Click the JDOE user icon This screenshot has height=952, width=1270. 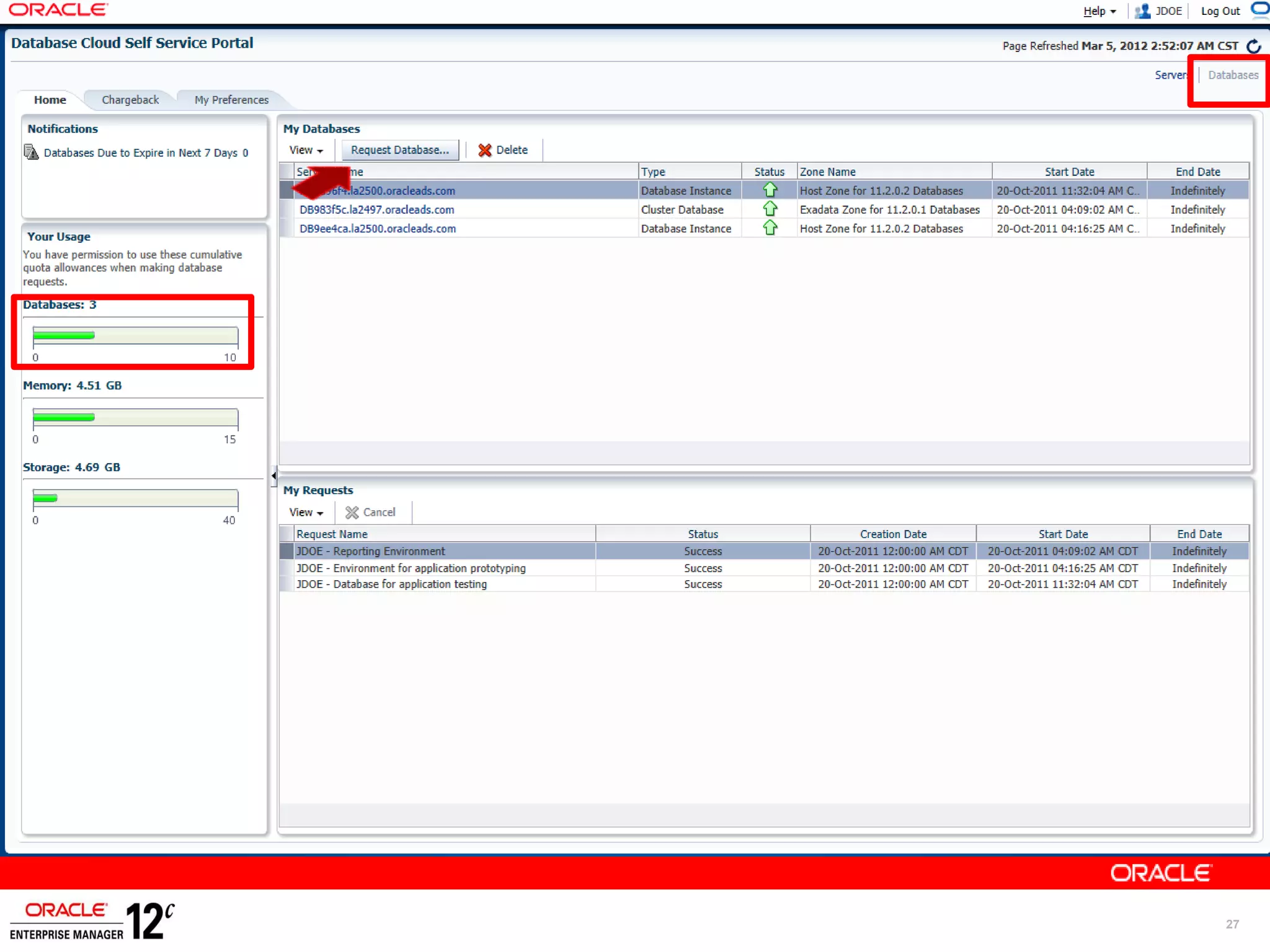1142,11
